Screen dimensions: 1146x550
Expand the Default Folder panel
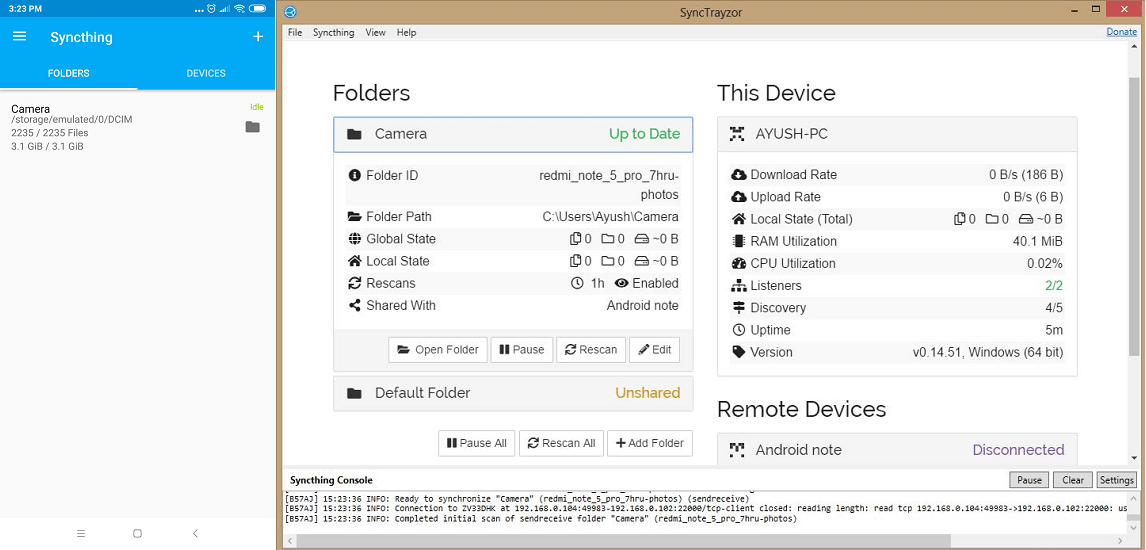point(513,393)
